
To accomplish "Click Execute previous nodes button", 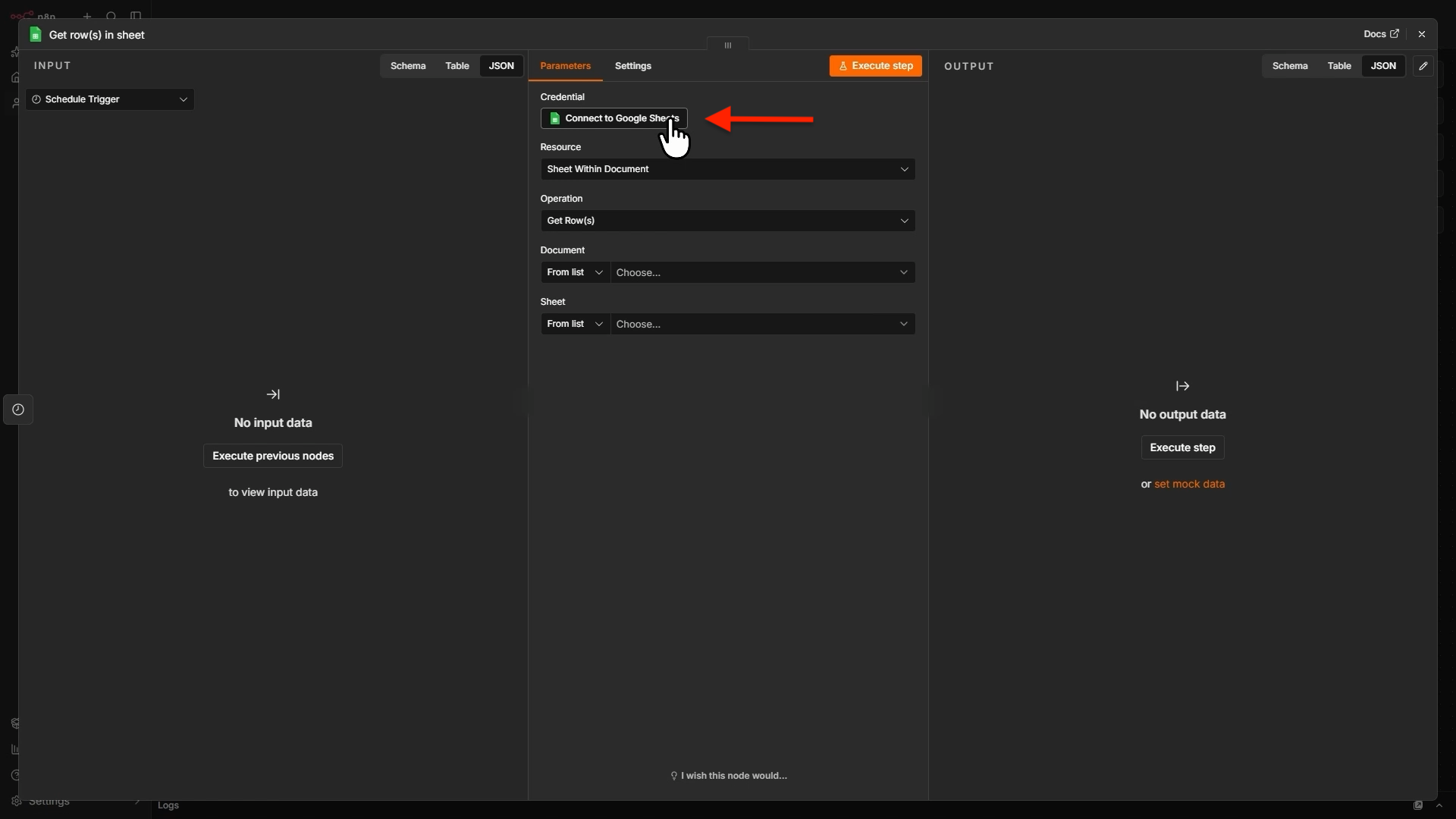I will point(273,456).
